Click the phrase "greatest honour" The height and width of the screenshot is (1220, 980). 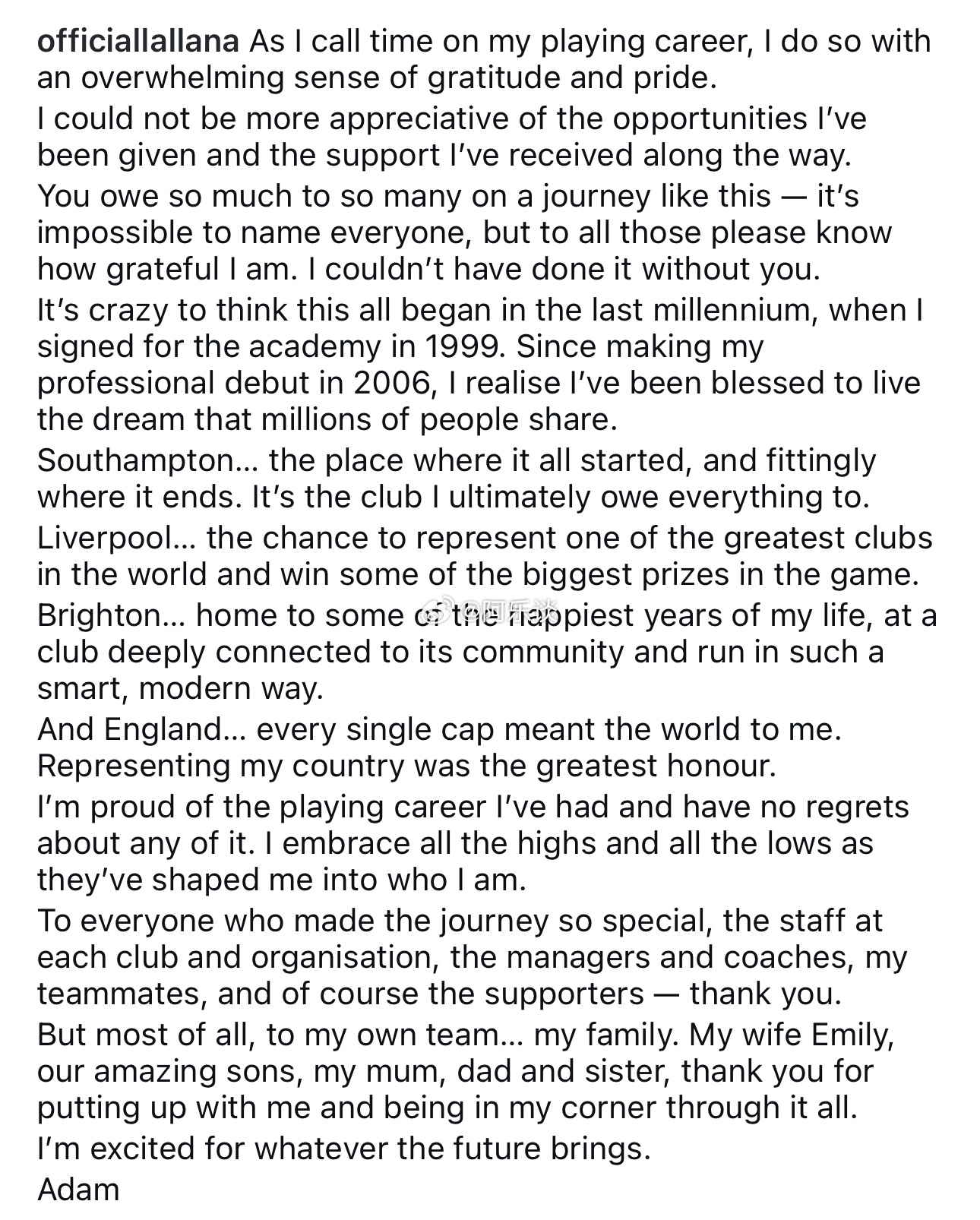656,766
